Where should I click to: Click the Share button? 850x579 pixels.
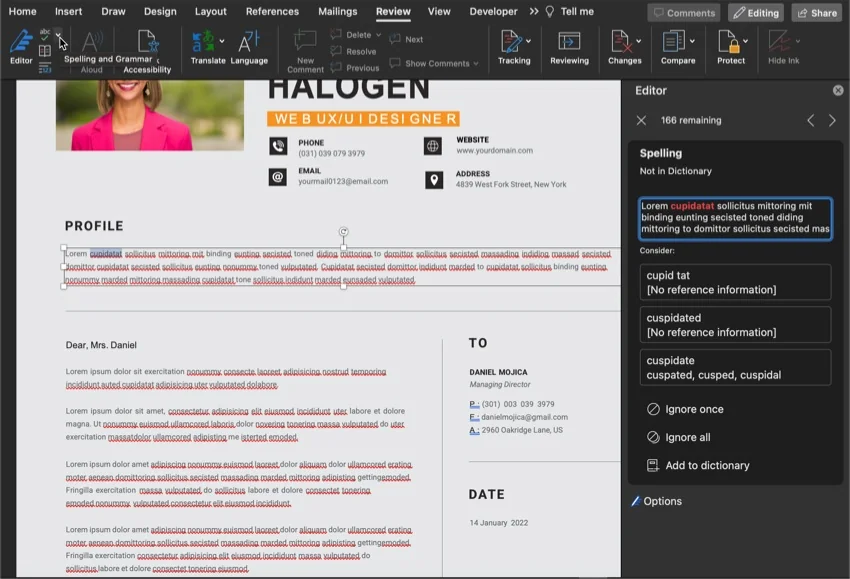[x=817, y=12]
